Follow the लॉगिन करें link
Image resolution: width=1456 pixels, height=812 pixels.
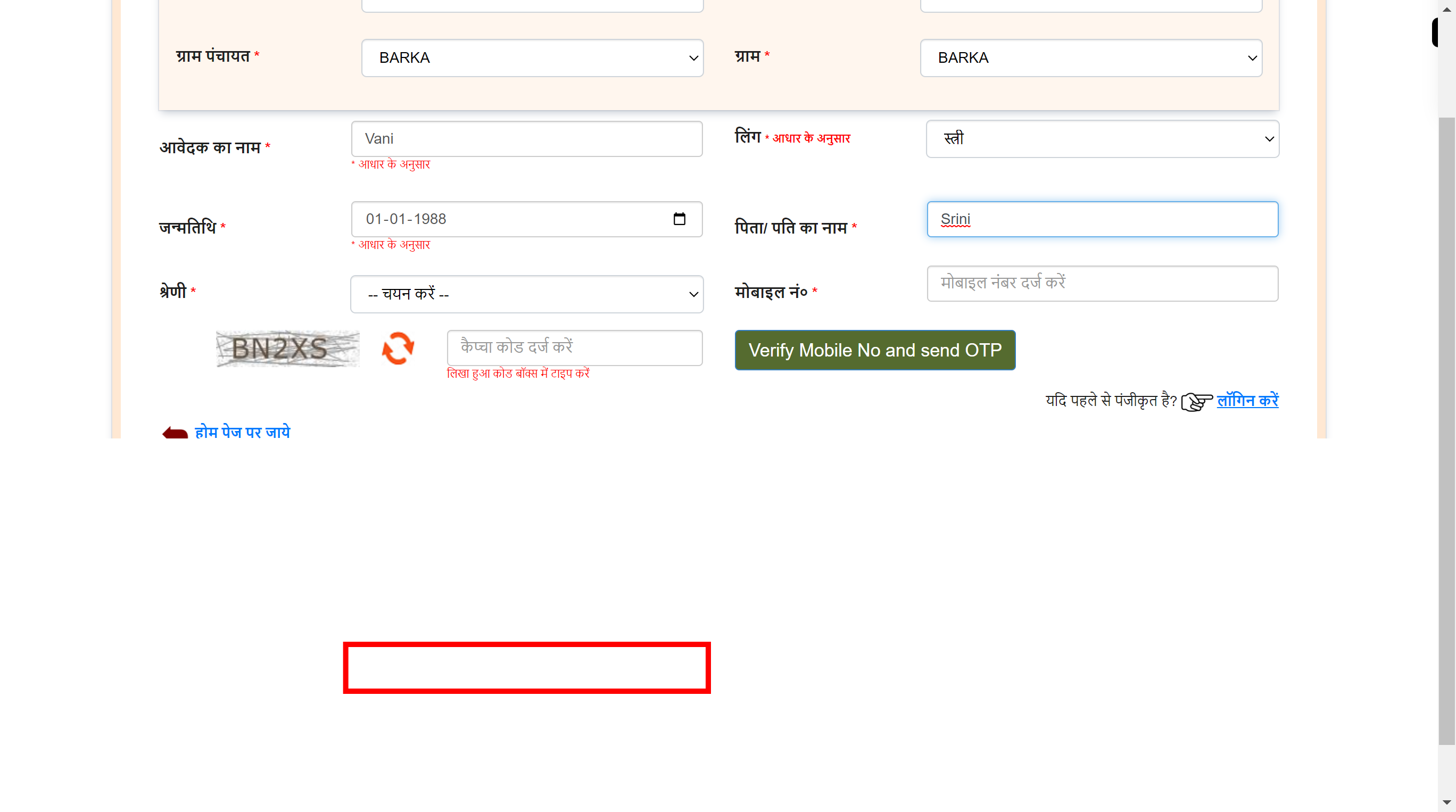1247,401
